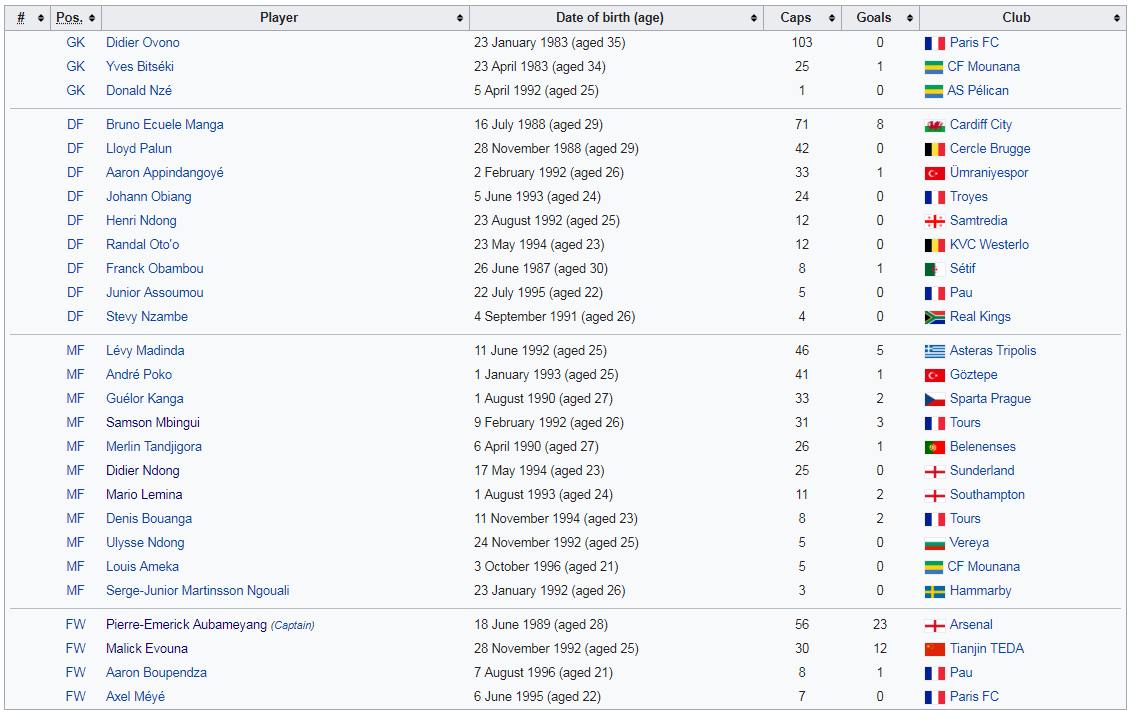Open Denis Bouanga's player link
1137x721 pixels.
click(x=149, y=519)
